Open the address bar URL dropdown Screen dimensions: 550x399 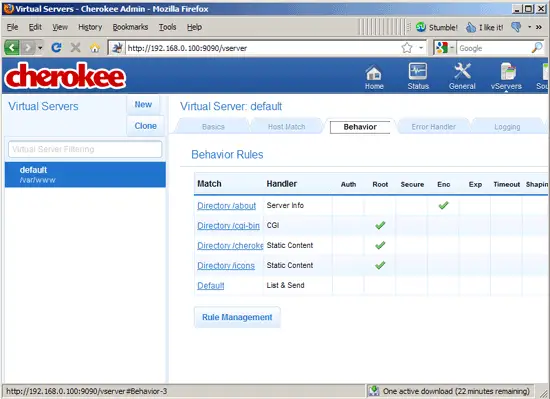pos(421,48)
